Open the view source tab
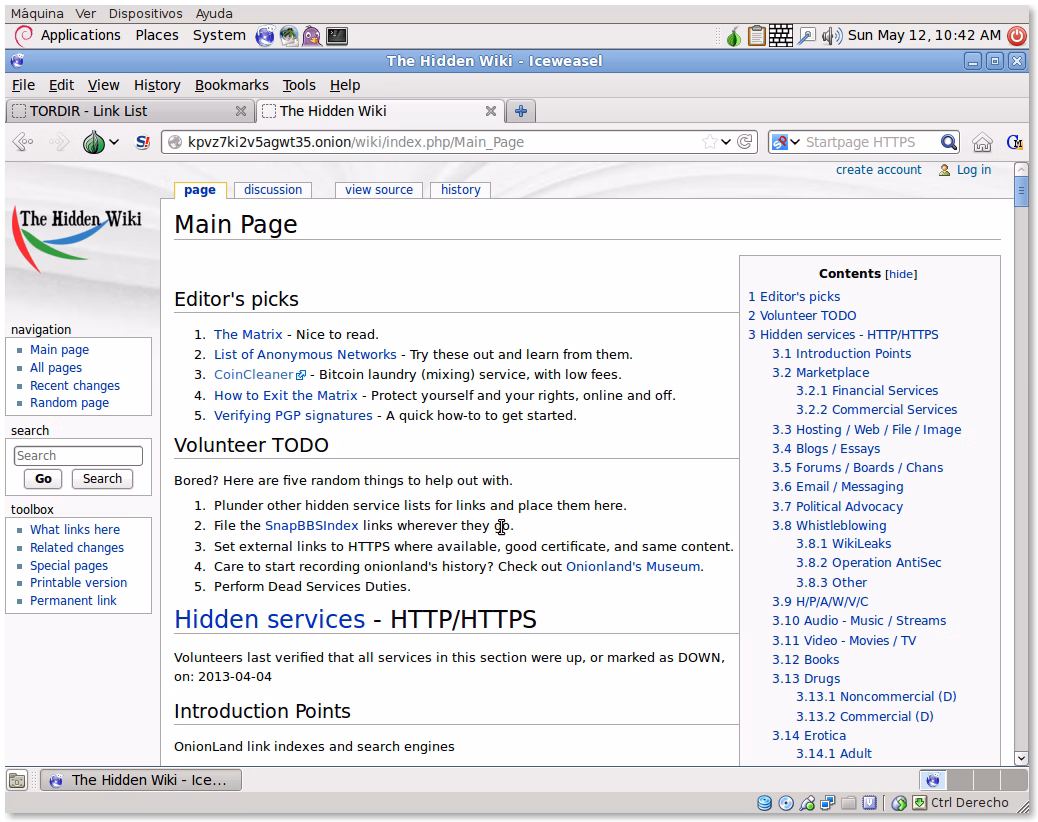1038x822 pixels. click(379, 190)
